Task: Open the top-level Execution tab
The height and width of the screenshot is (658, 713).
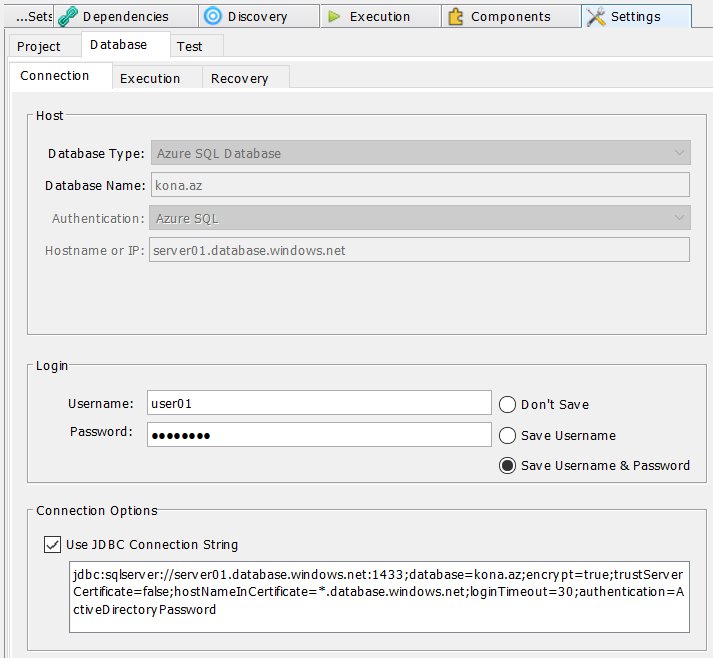Action: 380,16
